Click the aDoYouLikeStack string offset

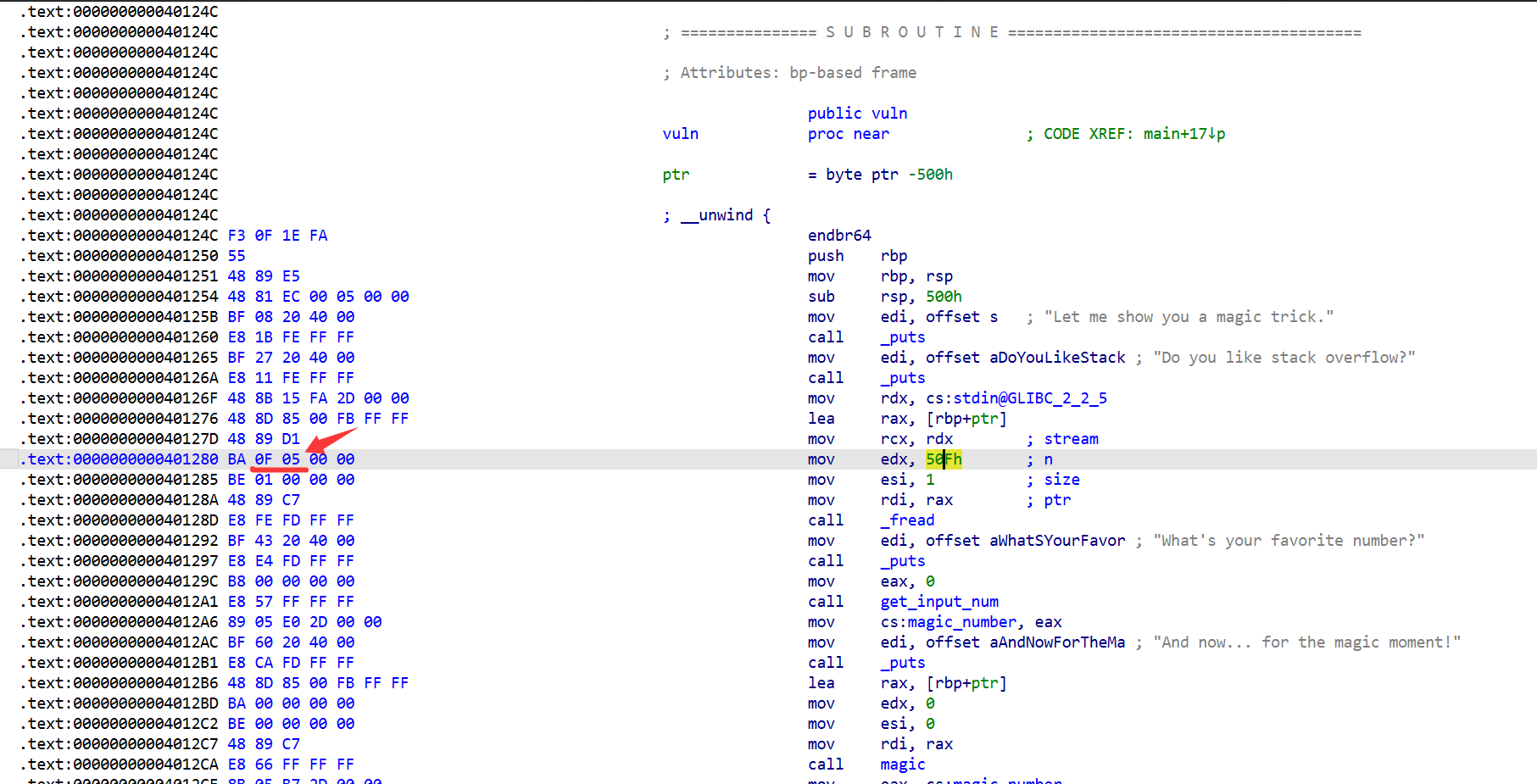[1057, 358]
